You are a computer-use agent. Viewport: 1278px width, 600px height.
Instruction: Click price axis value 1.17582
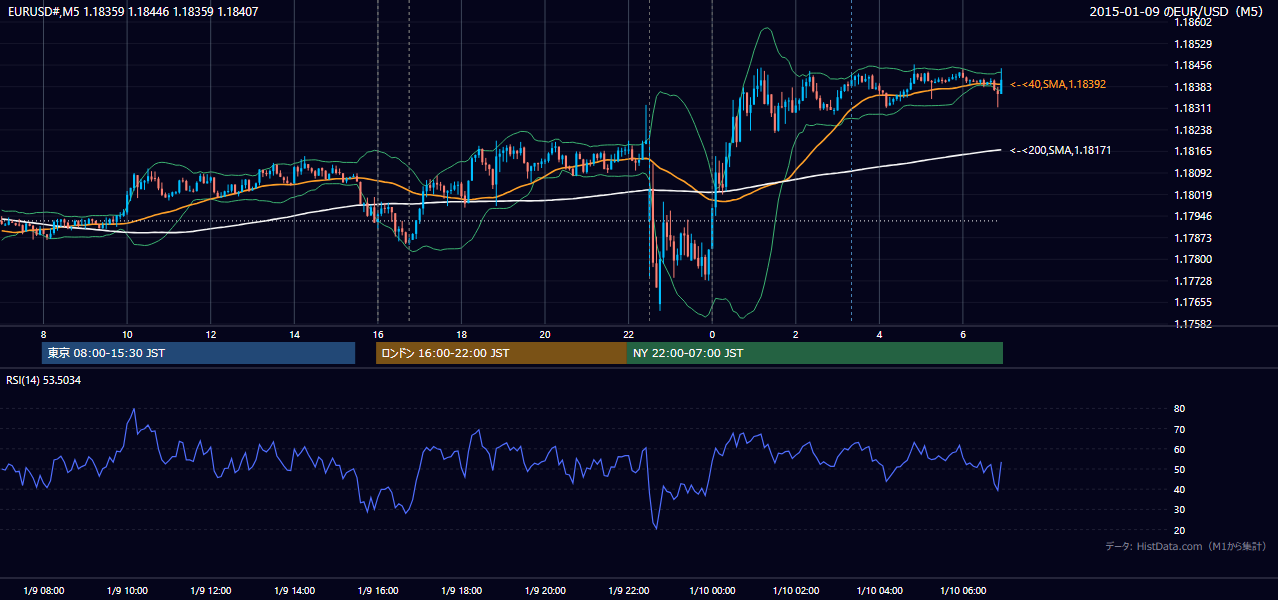pyautogui.click(x=1194, y=324)
